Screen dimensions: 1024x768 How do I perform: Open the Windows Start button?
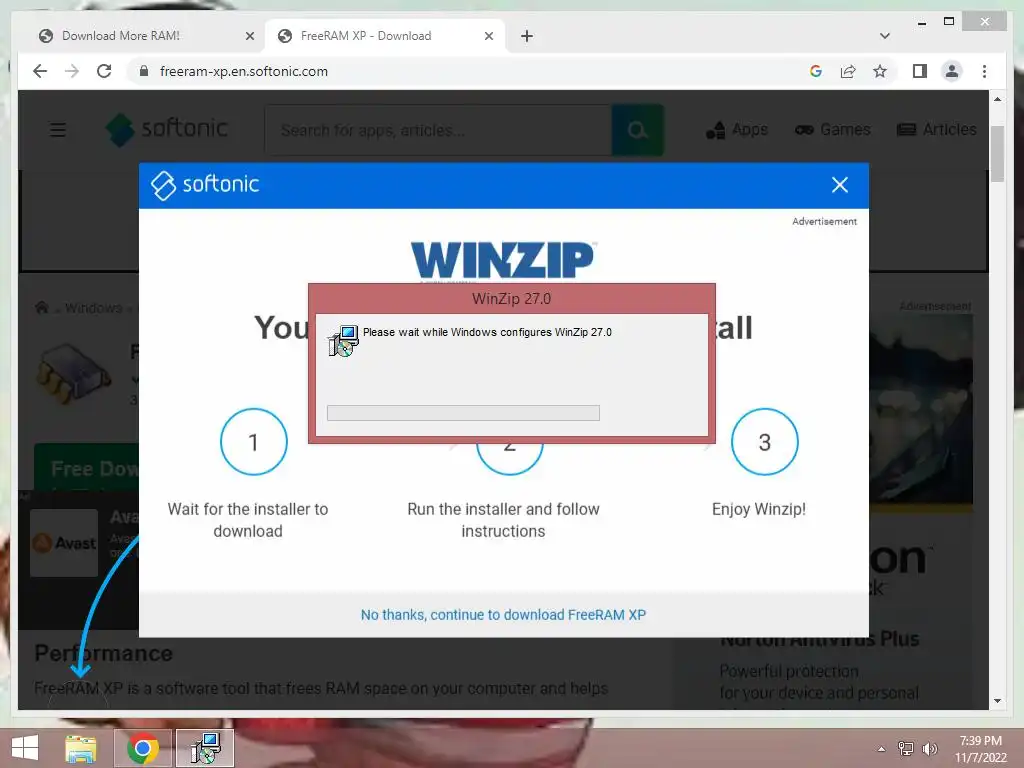pos(25,747)
